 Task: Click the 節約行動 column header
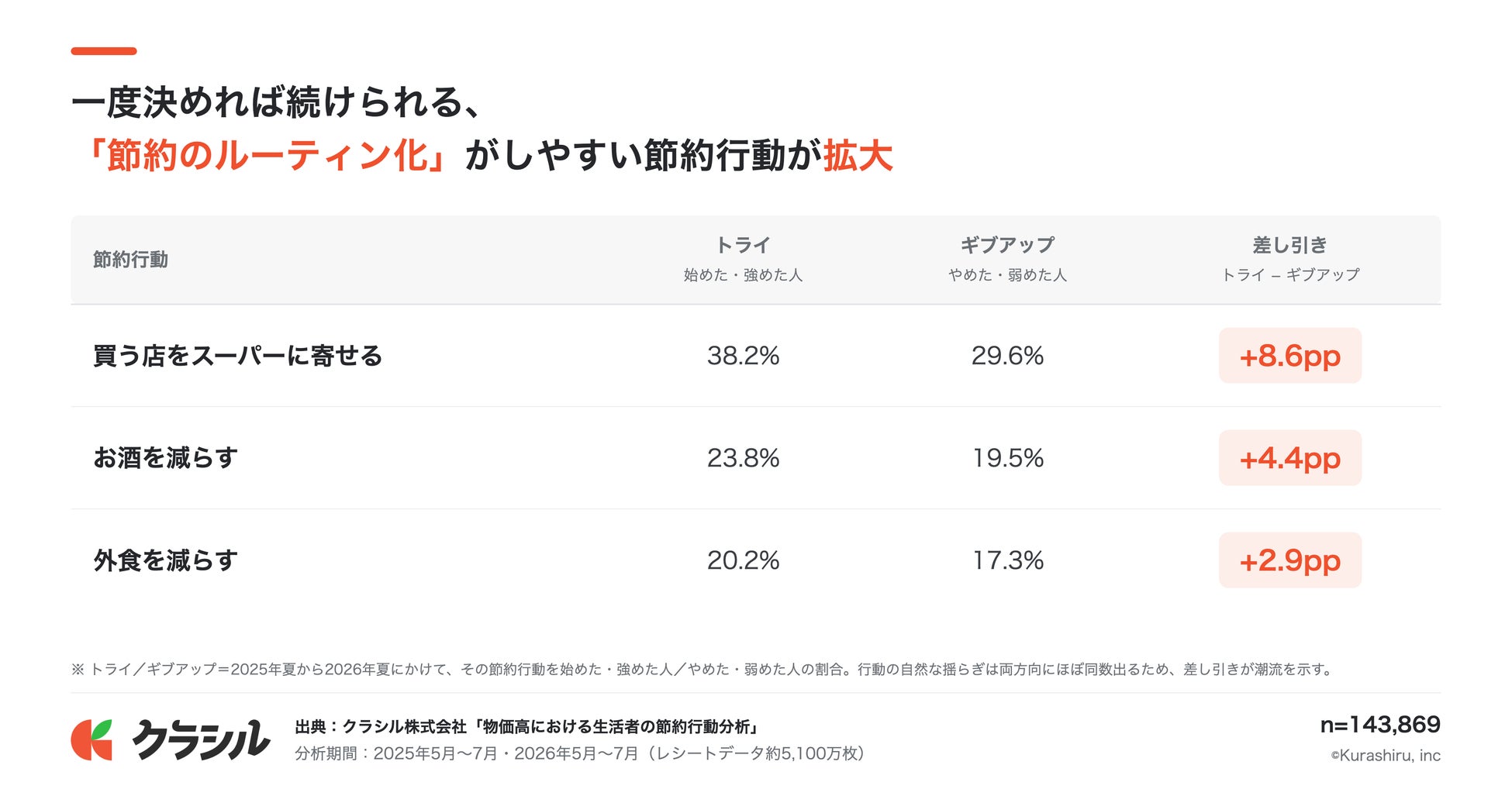point(130,260)
